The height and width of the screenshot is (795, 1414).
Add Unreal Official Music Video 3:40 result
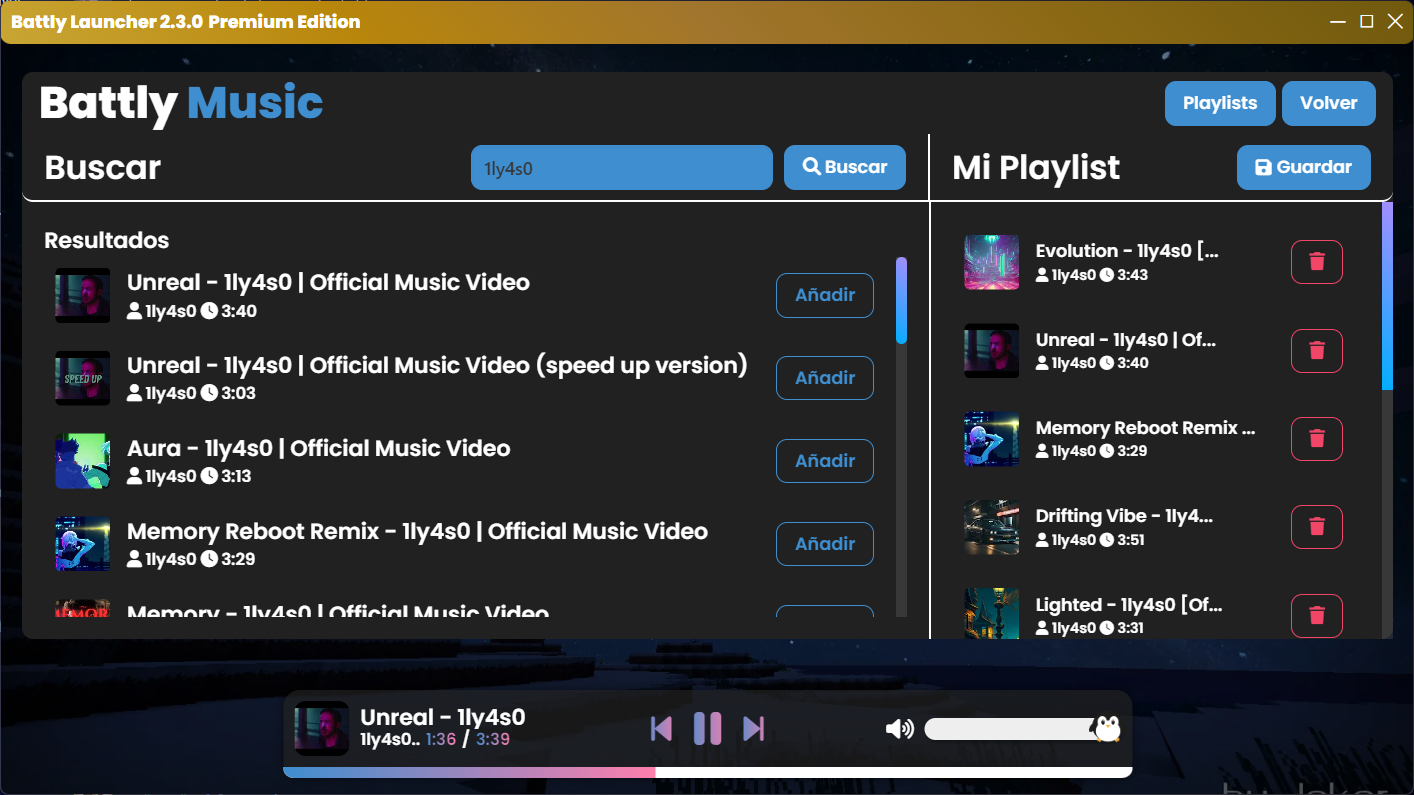point(825,295)
